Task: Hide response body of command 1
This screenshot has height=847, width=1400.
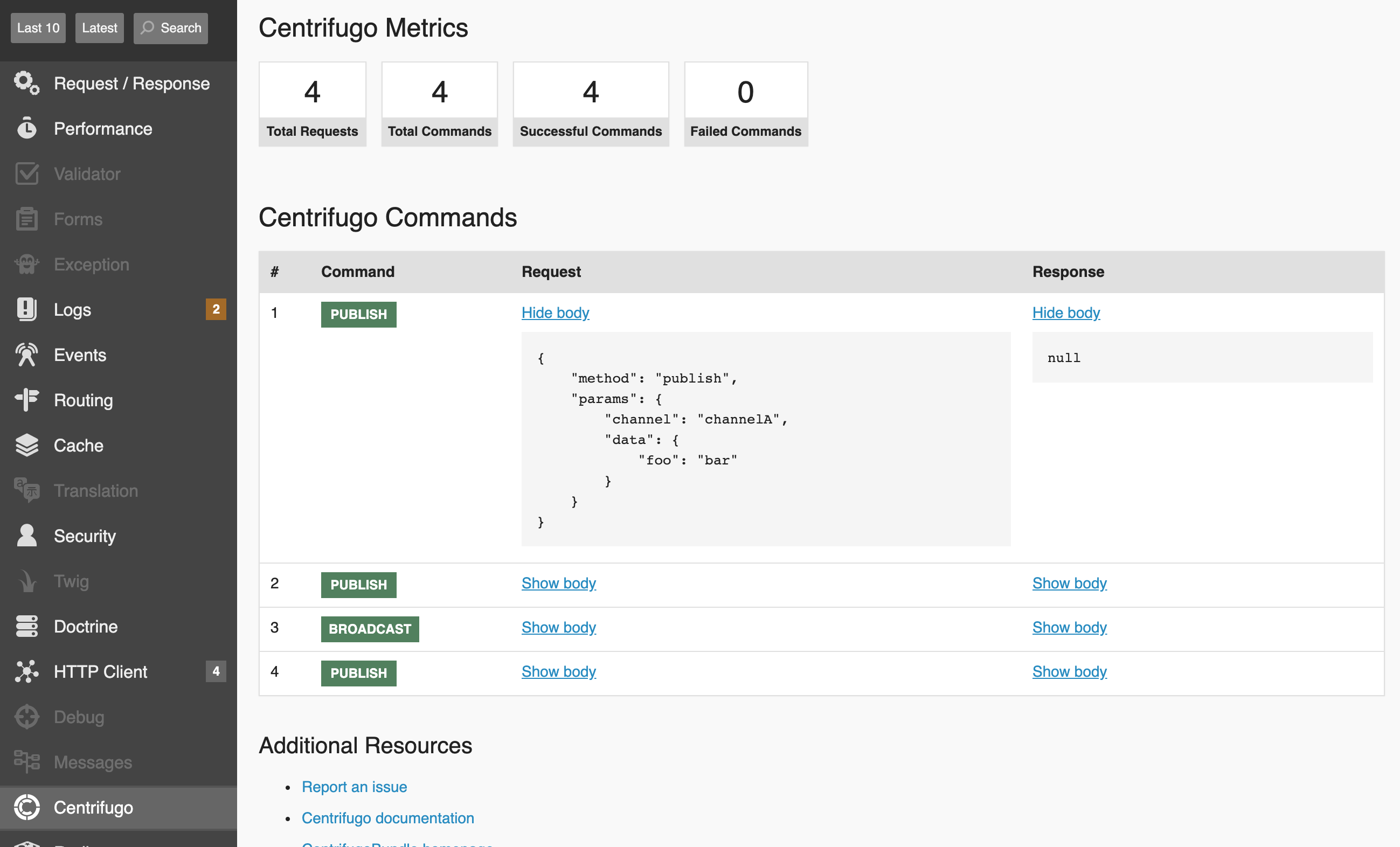Action: [1066, 313]
